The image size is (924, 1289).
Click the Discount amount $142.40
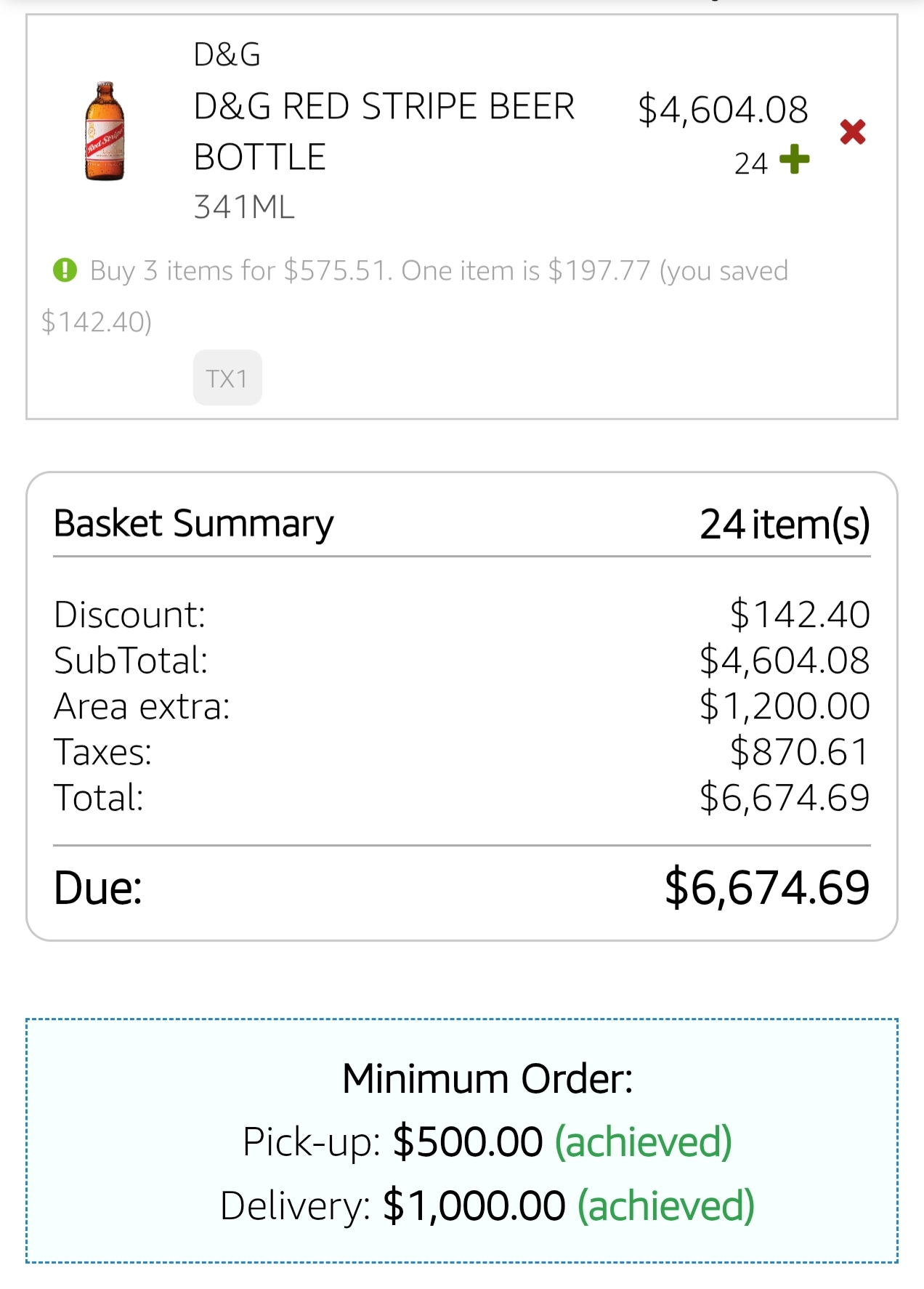click(799, 615)
